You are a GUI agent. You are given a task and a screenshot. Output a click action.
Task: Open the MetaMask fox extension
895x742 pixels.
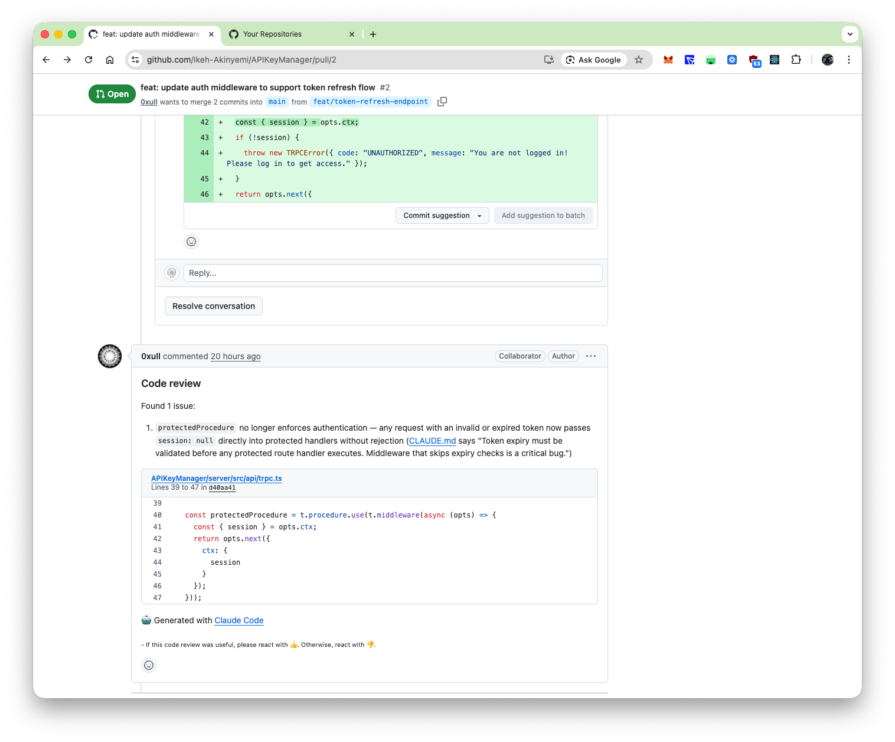[668, 60]
